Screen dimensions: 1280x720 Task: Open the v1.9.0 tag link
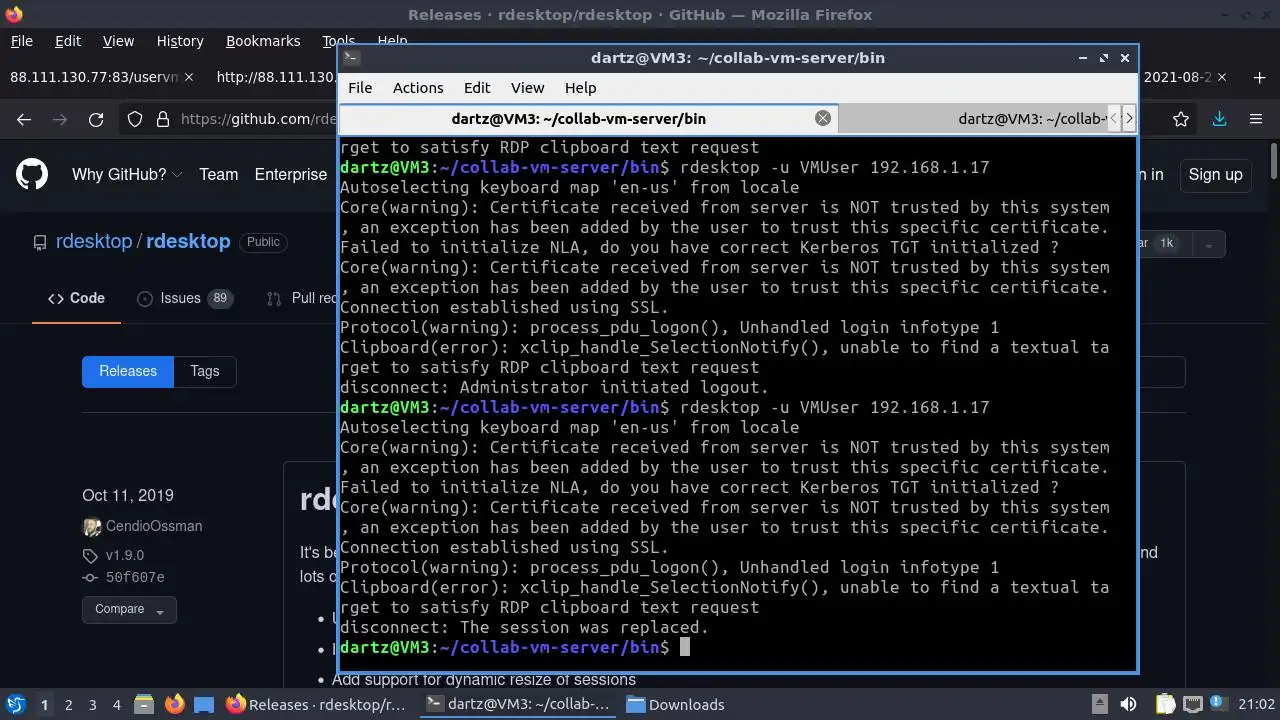click(x=125, y=556)
